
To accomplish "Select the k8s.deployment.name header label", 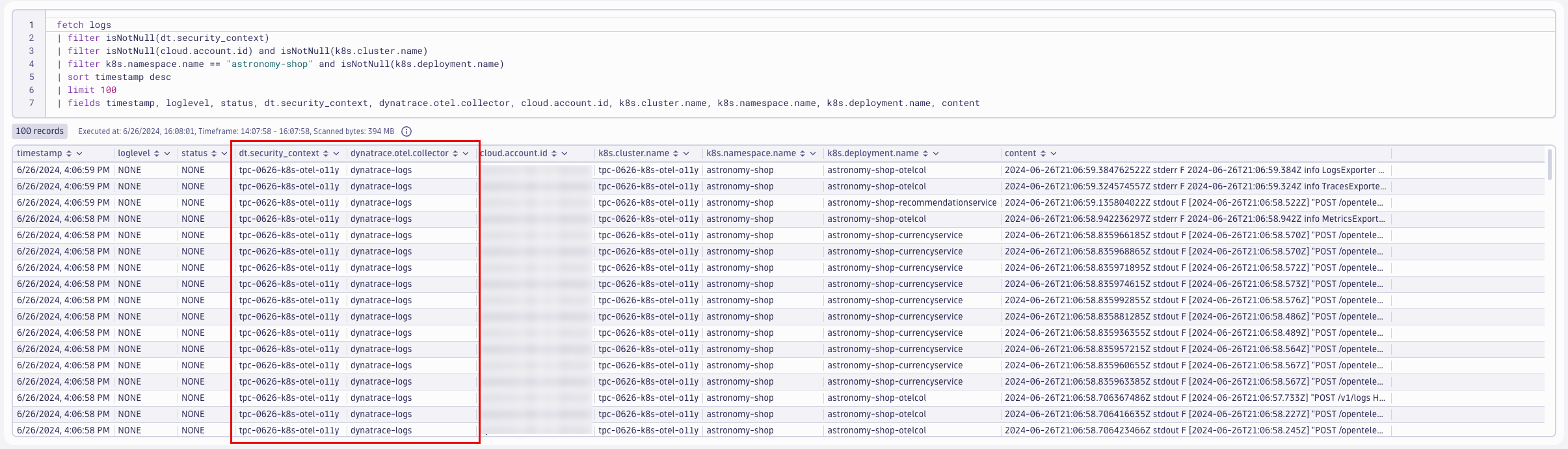I will coord(873,154).
